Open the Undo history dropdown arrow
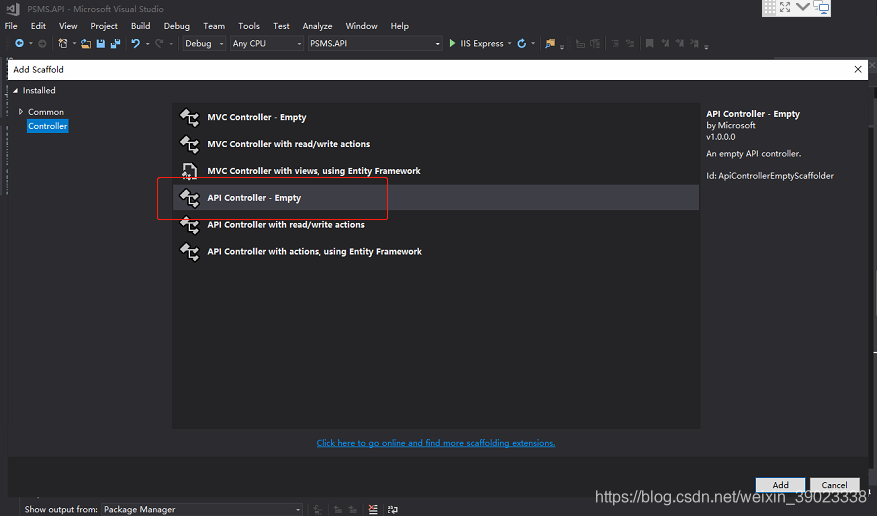Viewport: 877px width, 516px height. click(147, 44)
